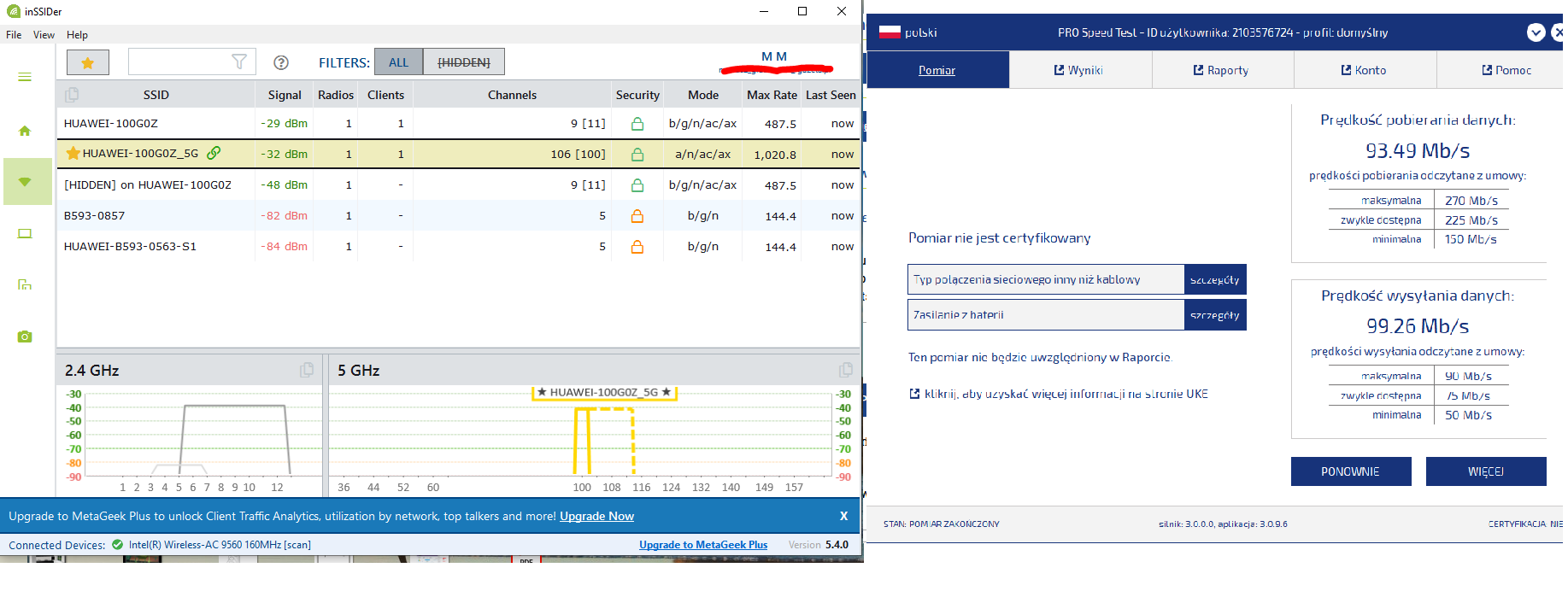The width and height of the screenshot is (1568, 597).
Task: Click HUAWEI-100G0Z_5G label in 5 GHz chart
Action: click(x=604, y=392)
